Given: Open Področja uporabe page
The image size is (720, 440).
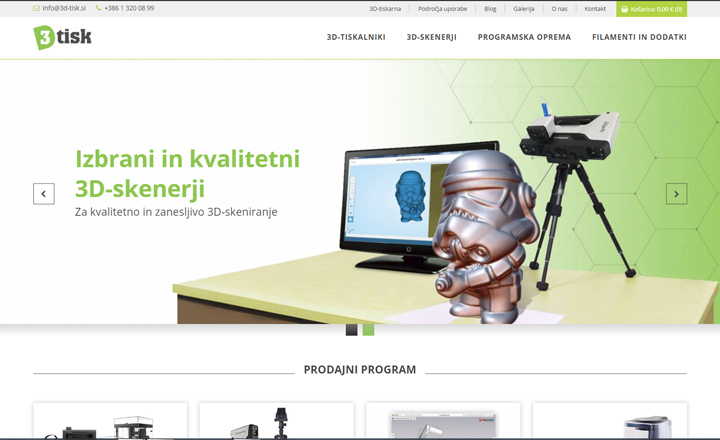Looking at the screenshot, I should (x=442, y=9).
